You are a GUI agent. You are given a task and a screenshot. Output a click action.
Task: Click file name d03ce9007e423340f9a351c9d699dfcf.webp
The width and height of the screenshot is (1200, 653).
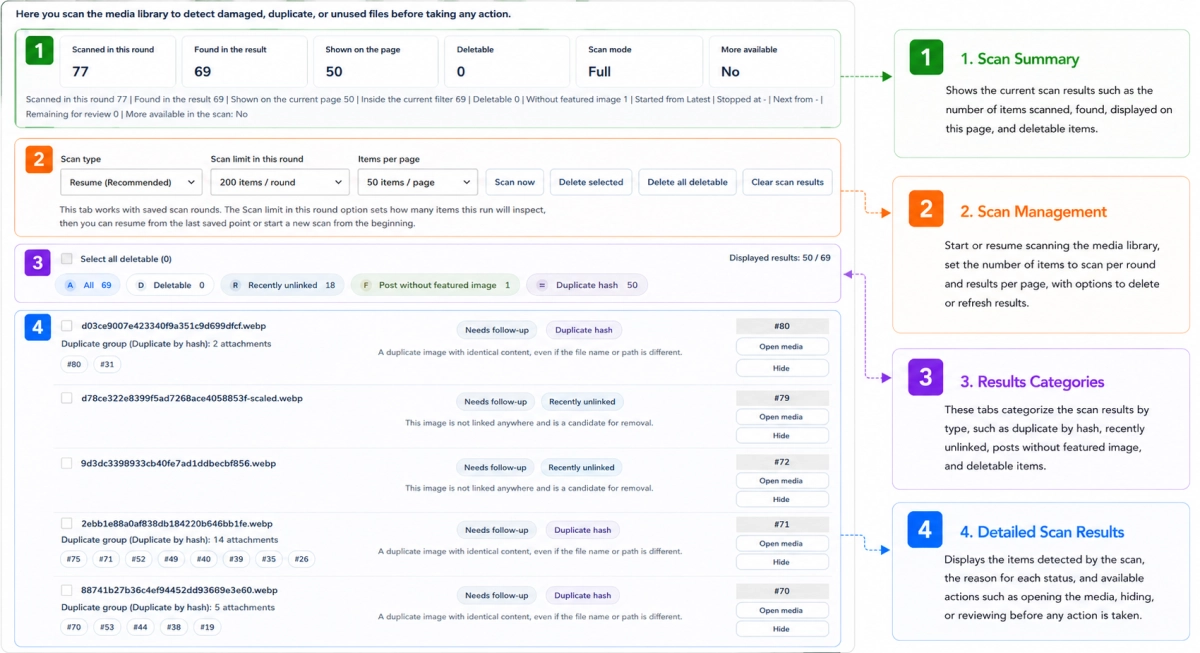(x=173, y=326)
